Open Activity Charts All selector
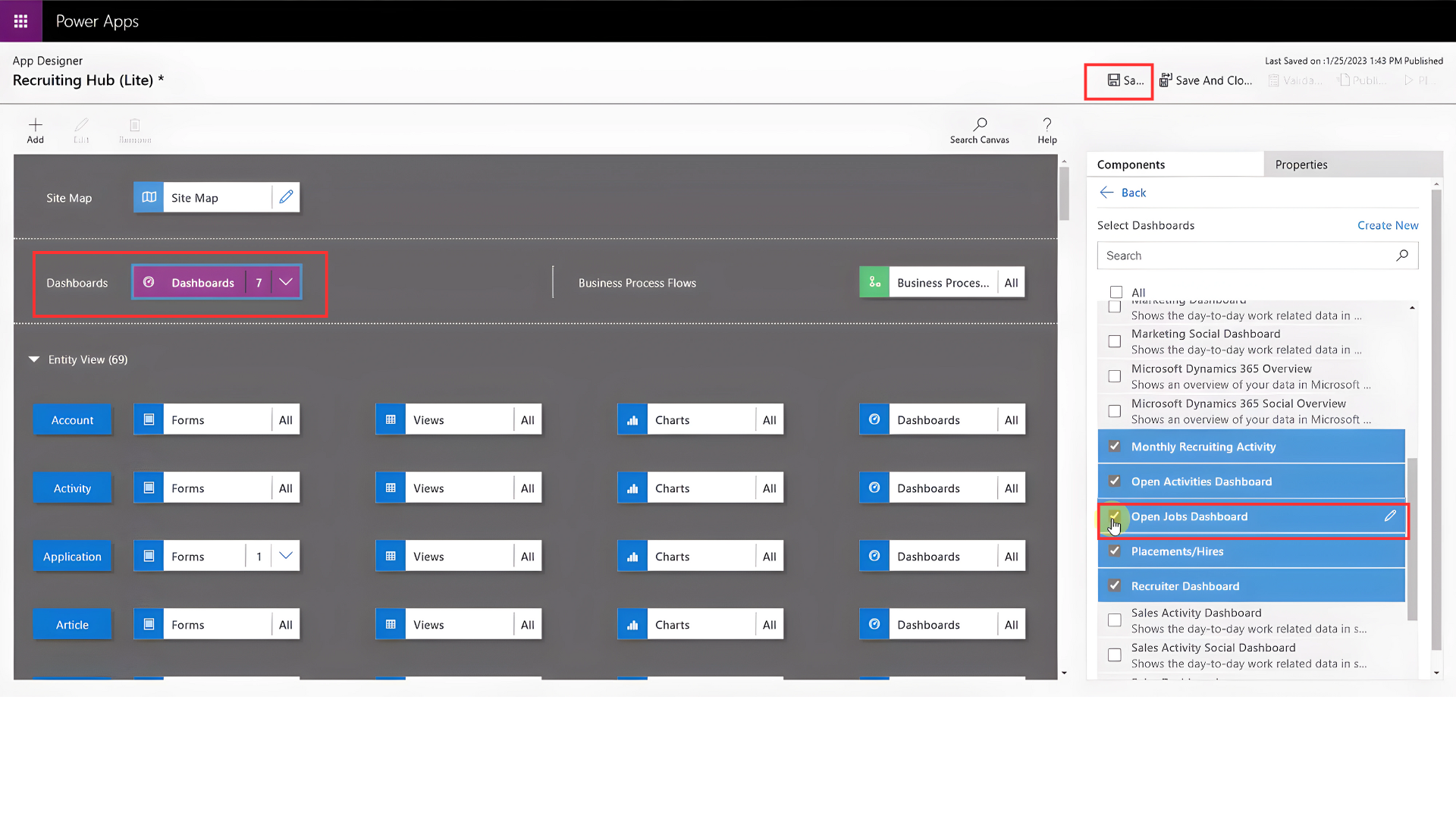Viewport: 1456px width, 819px height. click(x=770, y=488)
